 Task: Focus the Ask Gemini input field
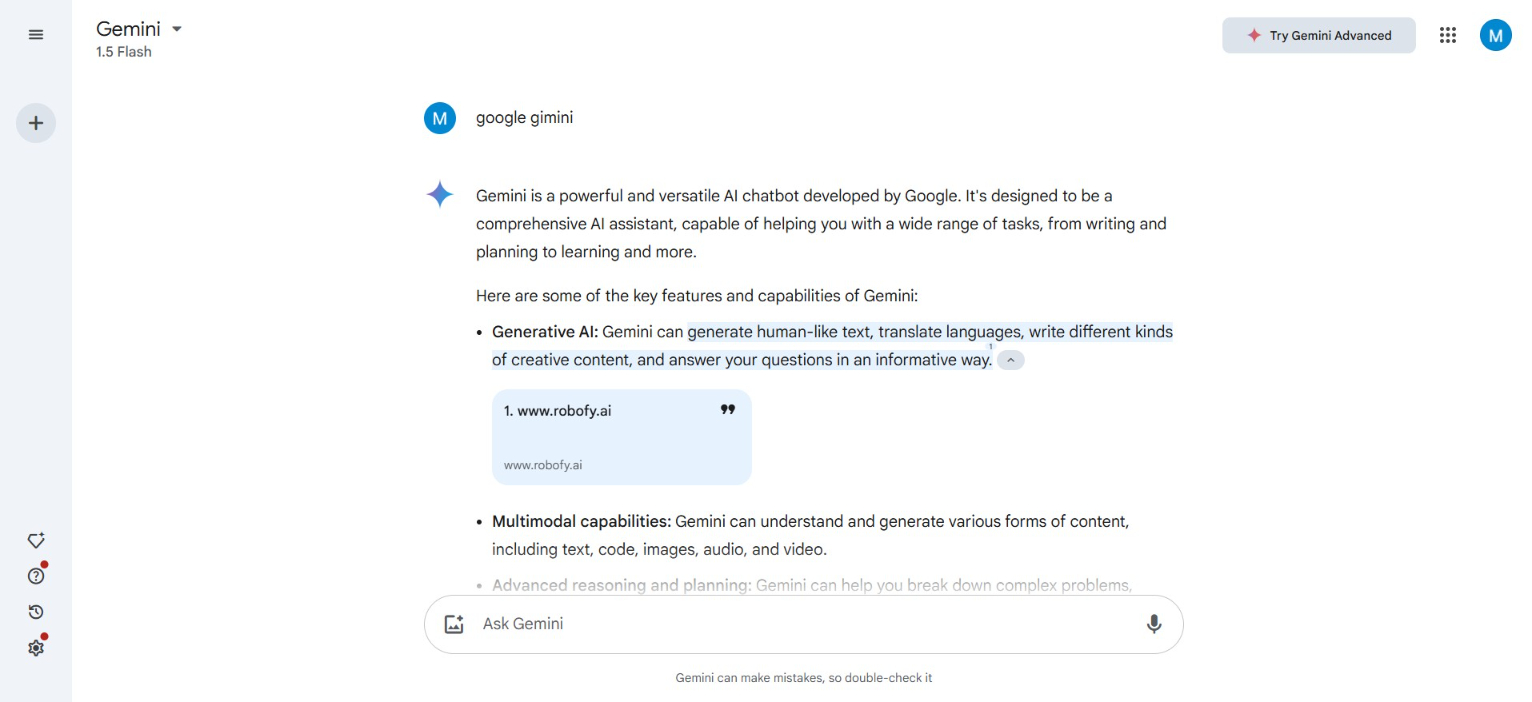click(x=800, y=624)
